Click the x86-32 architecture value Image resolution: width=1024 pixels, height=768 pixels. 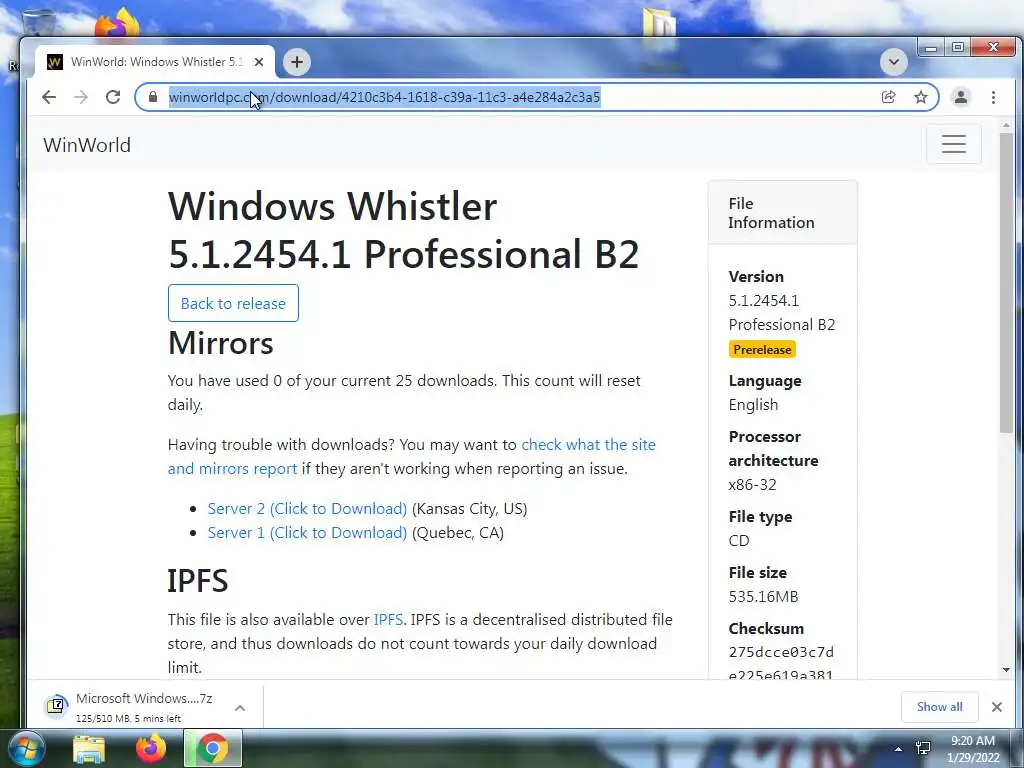pos(752,485)
